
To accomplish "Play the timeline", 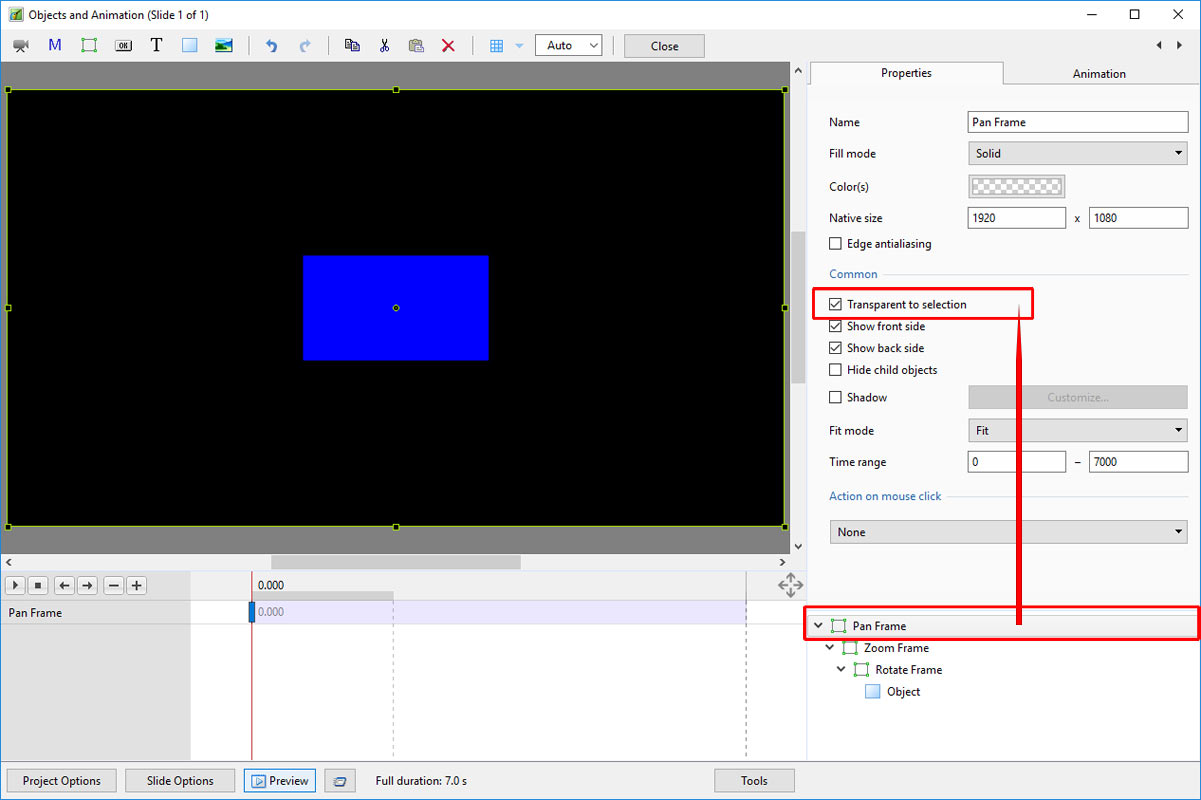I will coord(16,585).
